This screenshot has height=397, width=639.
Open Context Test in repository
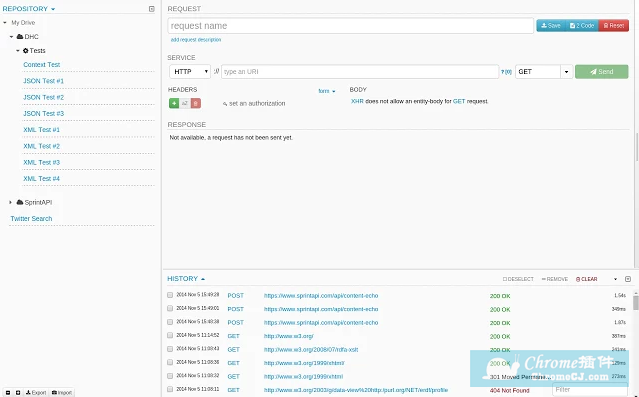(x=42, y=64)
